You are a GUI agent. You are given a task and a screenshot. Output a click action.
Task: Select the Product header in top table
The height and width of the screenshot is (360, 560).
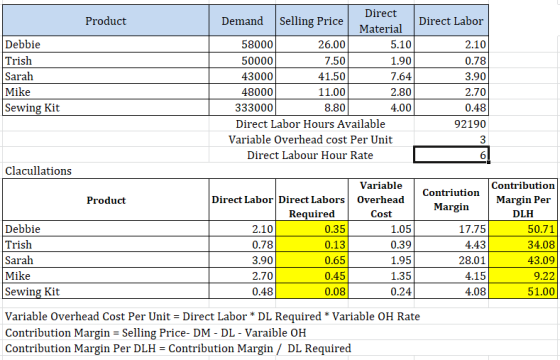tap(106, 20)
